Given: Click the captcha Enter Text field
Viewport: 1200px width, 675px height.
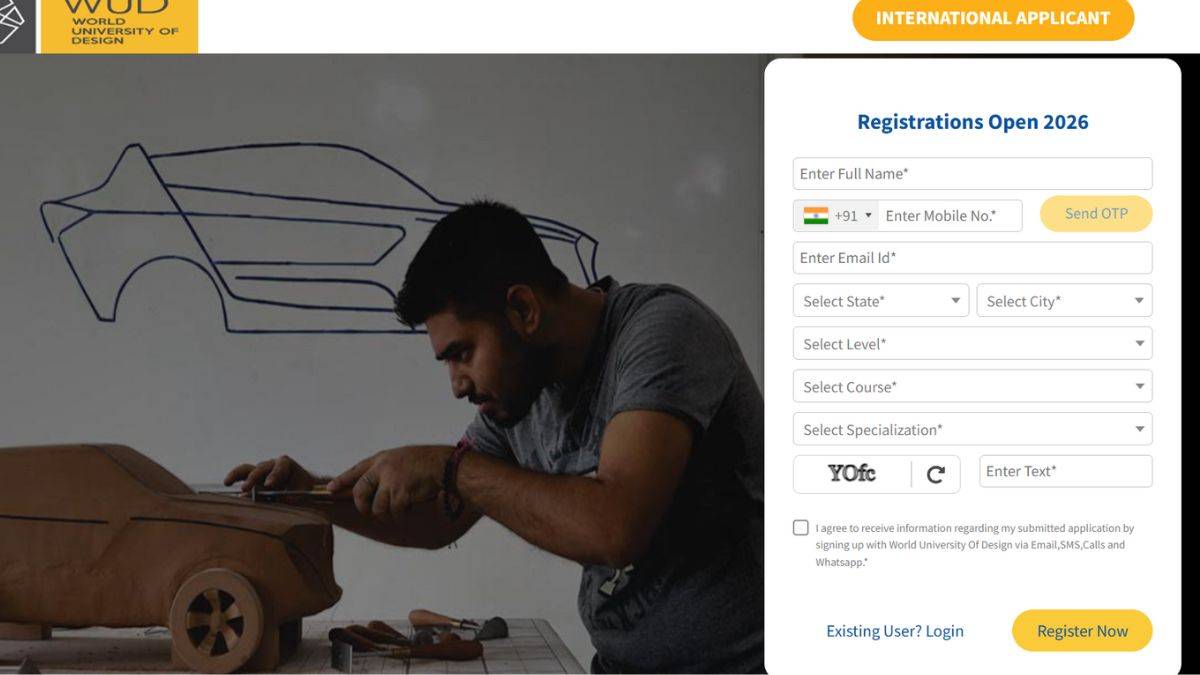Looking at the screenshot, I should (x=1065, y=472).
